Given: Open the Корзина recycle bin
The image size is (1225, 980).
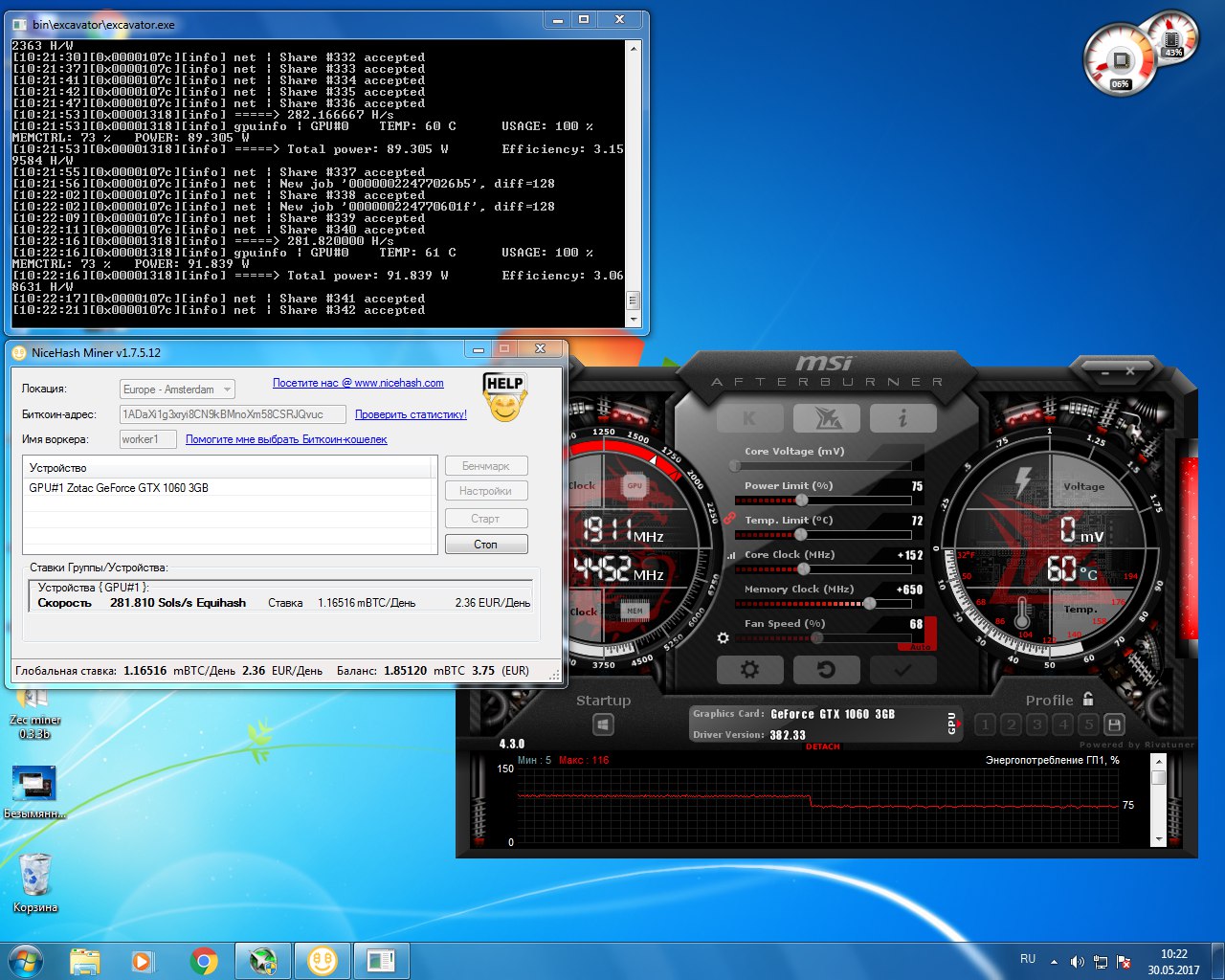Looking at the screenshot, I should pos(35,882).
